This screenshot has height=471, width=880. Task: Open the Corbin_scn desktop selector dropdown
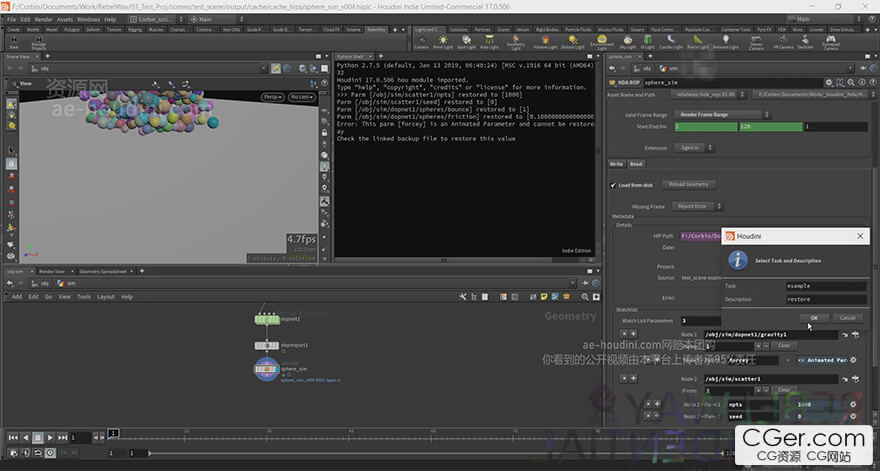[158, 19]
